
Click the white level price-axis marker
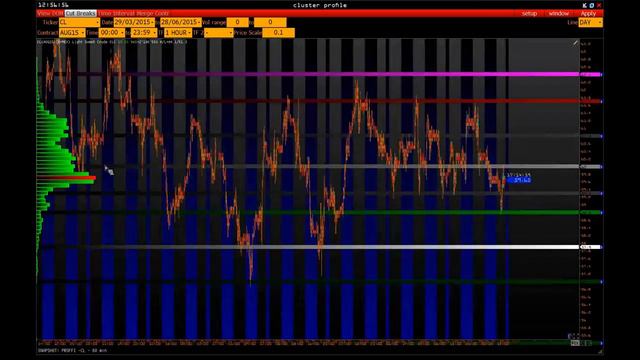(591, 247)
